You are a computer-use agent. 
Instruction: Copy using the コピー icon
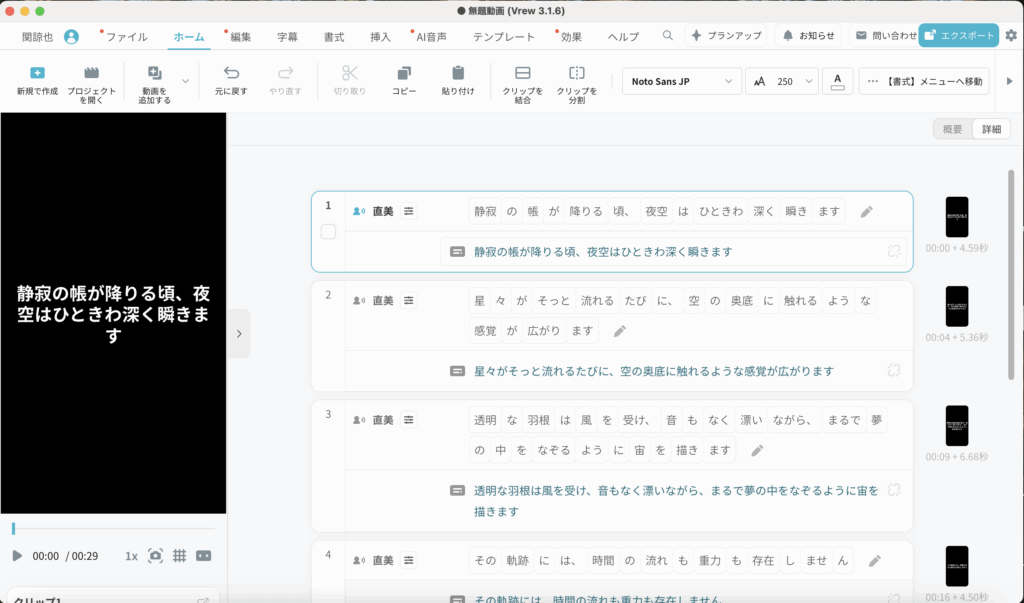tap(404, 73)
